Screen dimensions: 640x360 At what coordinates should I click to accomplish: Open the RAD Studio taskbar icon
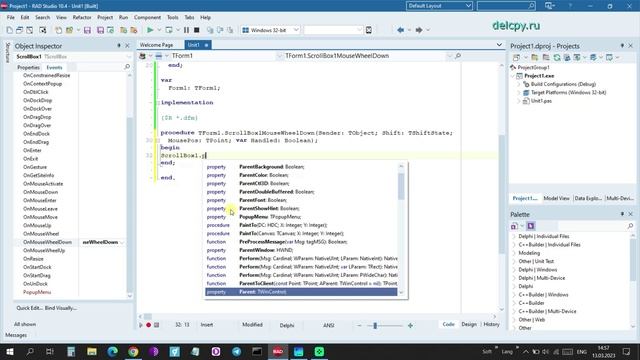(278, 351)
